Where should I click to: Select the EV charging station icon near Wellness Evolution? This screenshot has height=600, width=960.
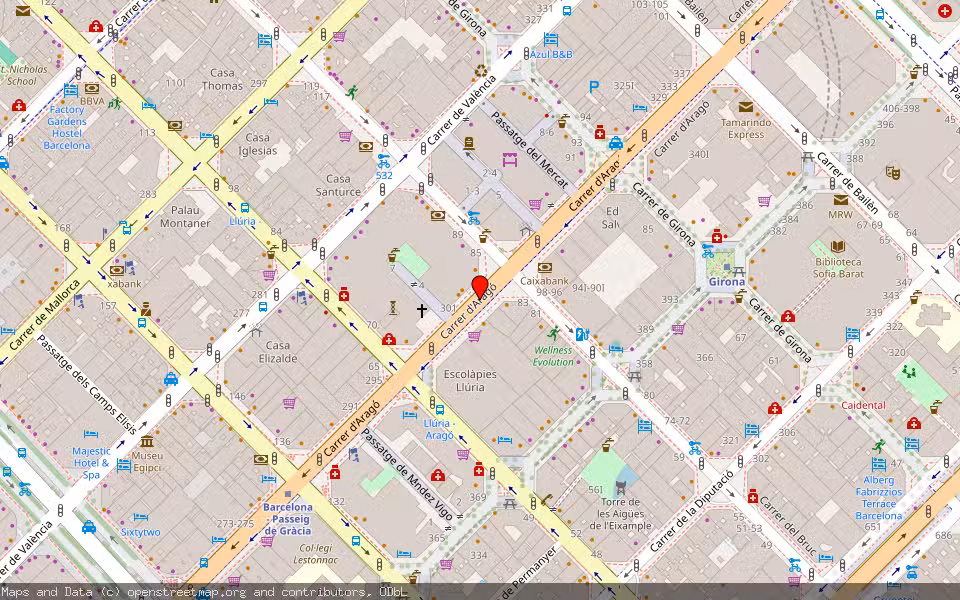[x=581, y=335]
